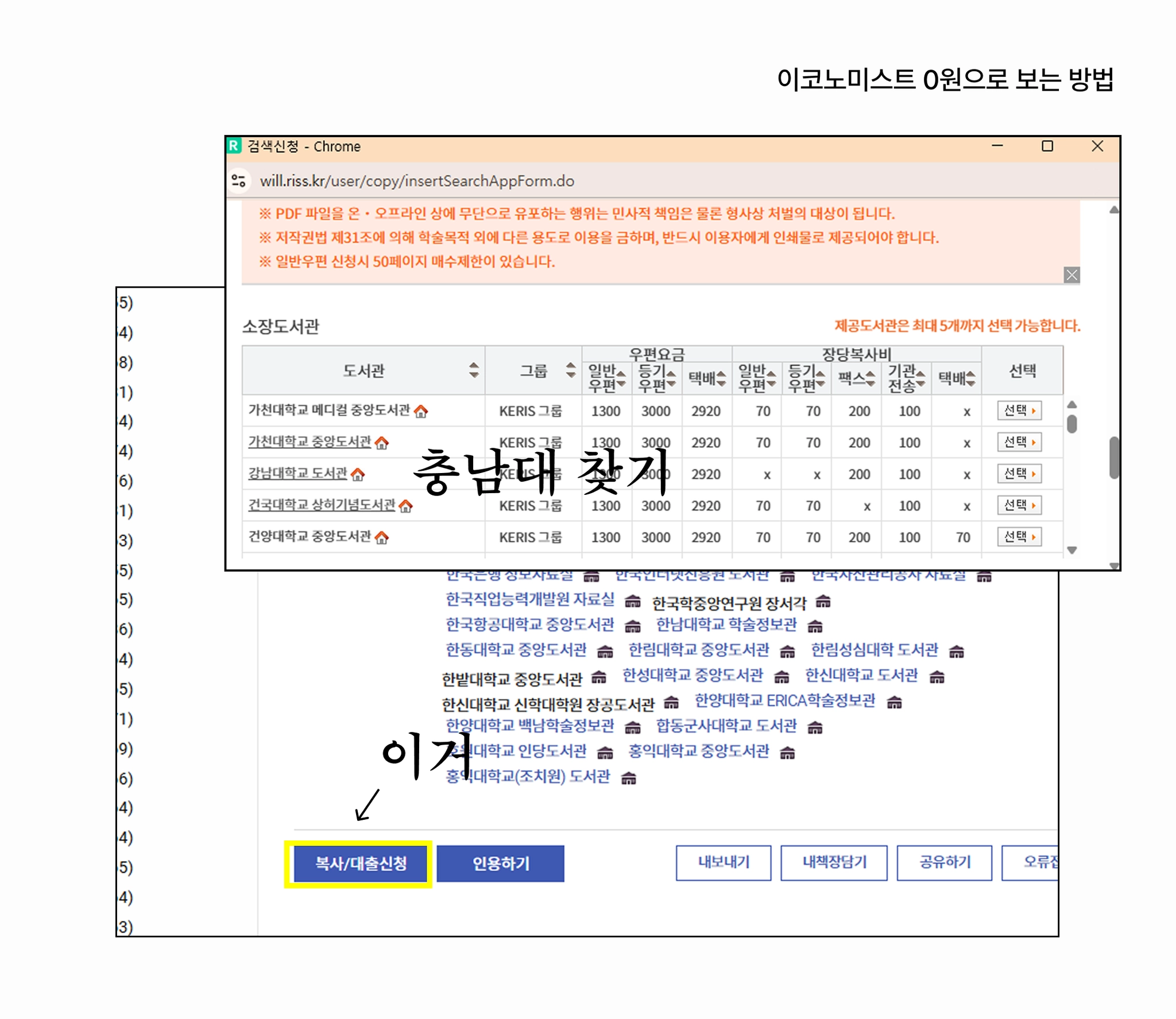Click the 인용하기 button
This screenshot has height=1019, width=1176.
pos(500,863)
